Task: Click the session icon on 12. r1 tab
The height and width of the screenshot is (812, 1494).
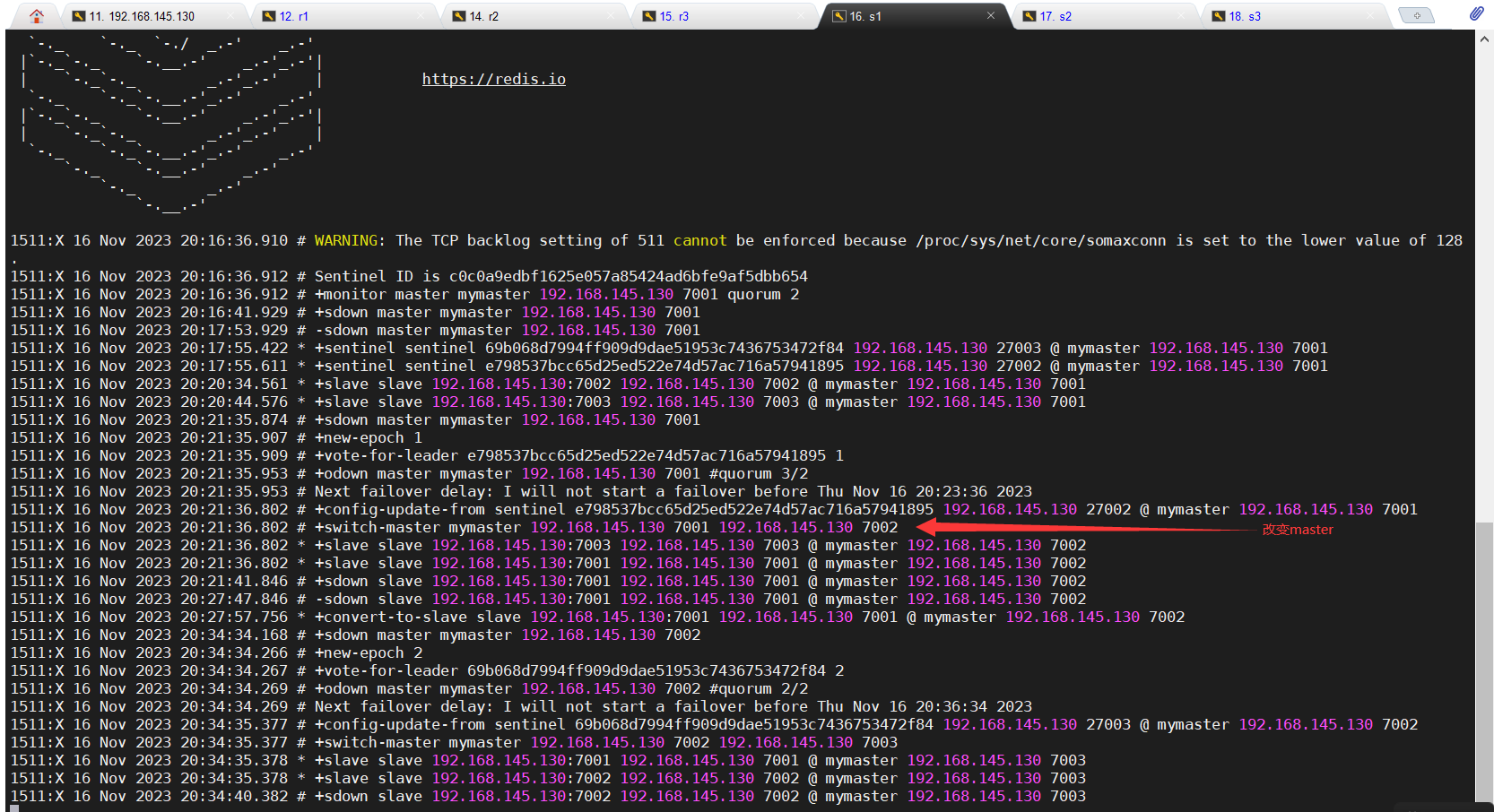Action: (269, 16)
